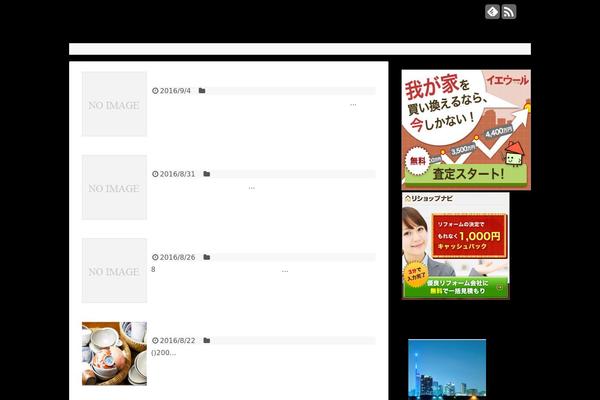Viewport: 600px width, 400px height.
Task: Click the clock icon beside 2016/8/26
Action: click(x=155, y=257)
